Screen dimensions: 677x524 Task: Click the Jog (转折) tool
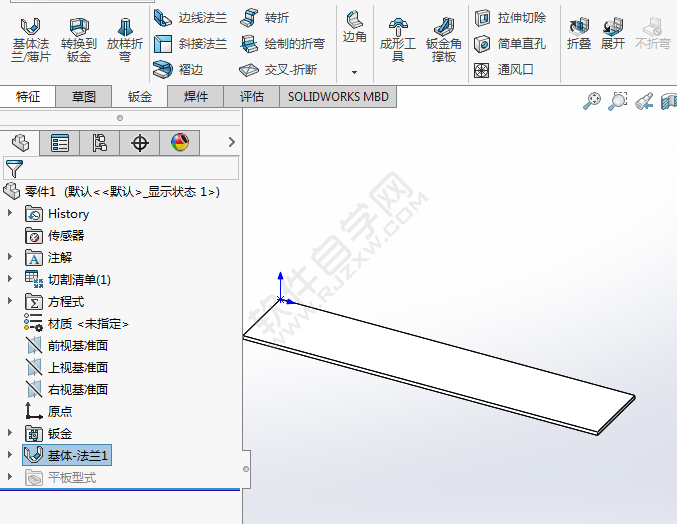click(x=264, y=18)
